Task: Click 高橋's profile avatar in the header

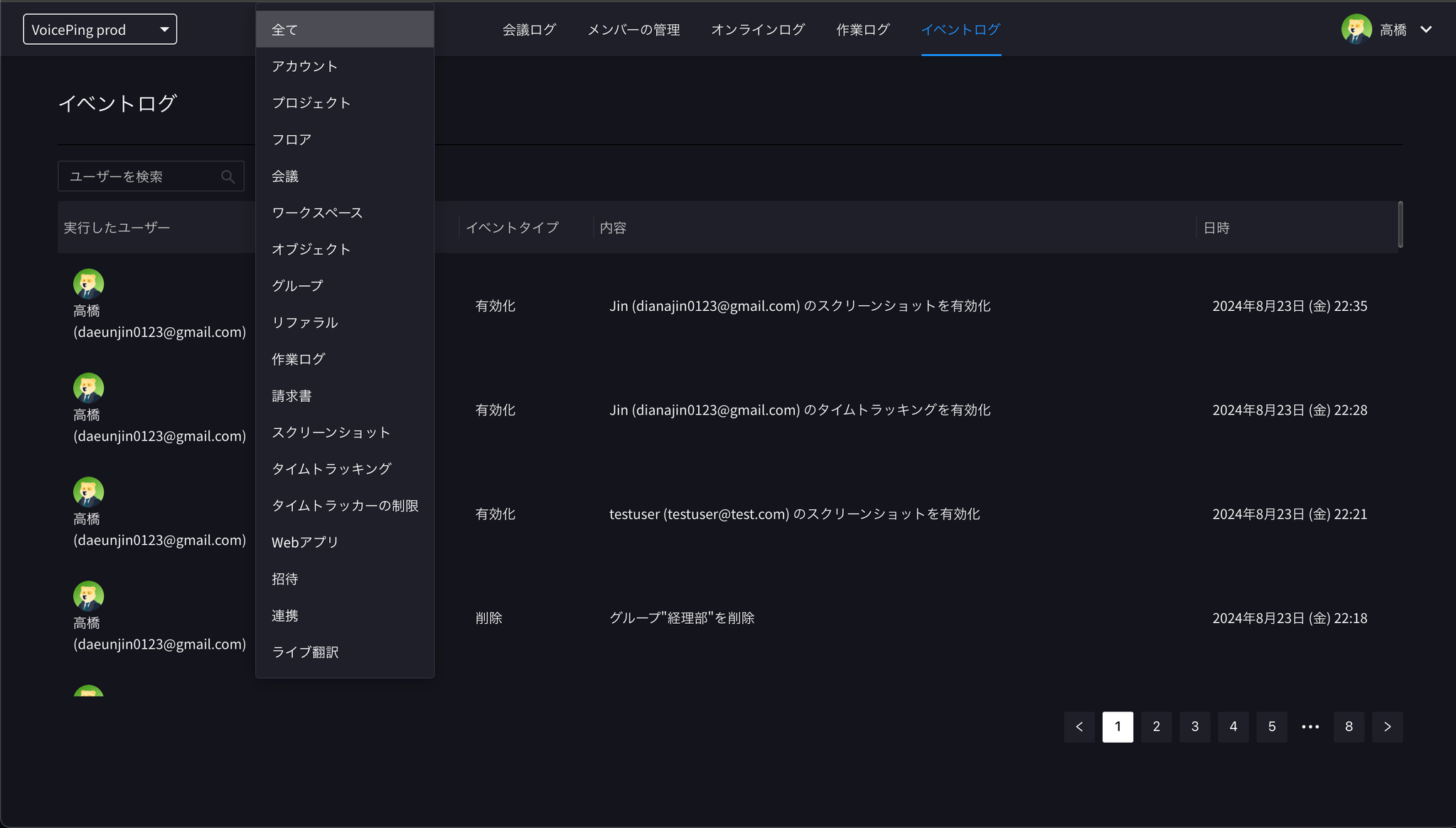Action: coord(1356,29)
